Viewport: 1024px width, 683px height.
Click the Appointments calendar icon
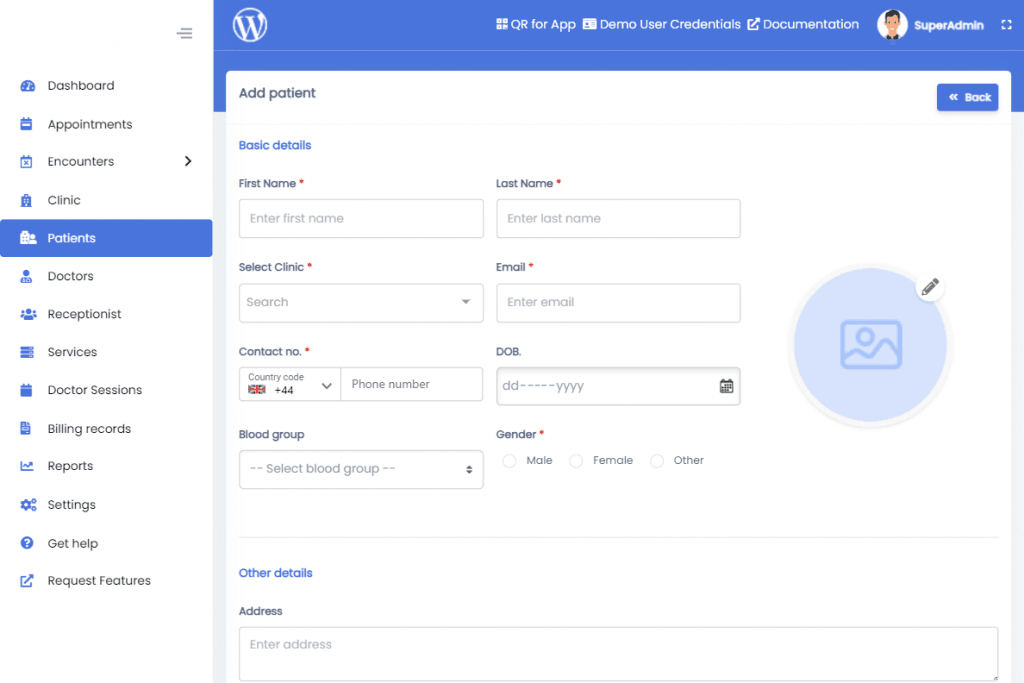(x=26, y=124)
